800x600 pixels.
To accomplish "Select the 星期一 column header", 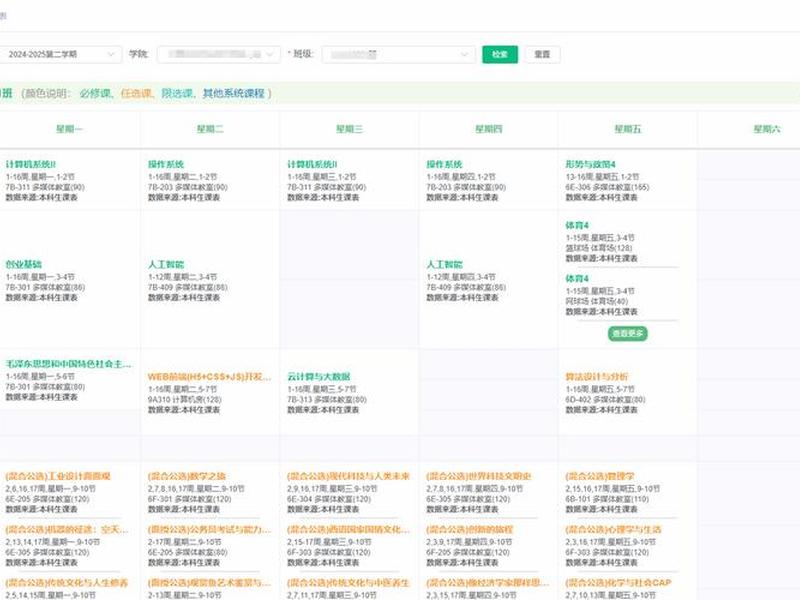I will tap(69, 129).
